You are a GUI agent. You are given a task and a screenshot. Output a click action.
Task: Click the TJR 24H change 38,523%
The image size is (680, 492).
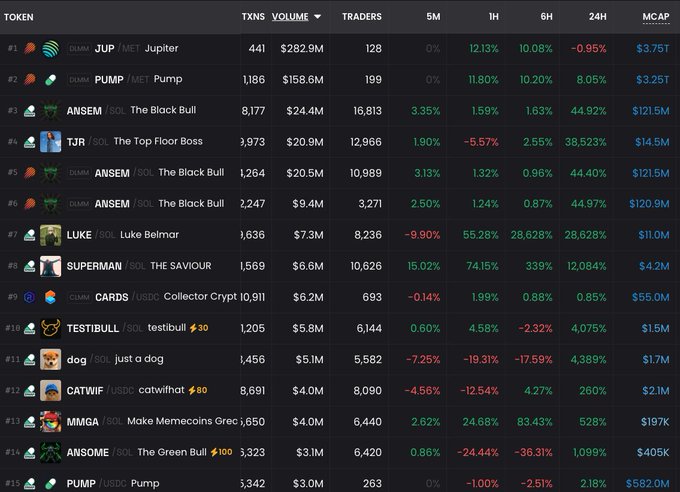click(x=585, y=142)
